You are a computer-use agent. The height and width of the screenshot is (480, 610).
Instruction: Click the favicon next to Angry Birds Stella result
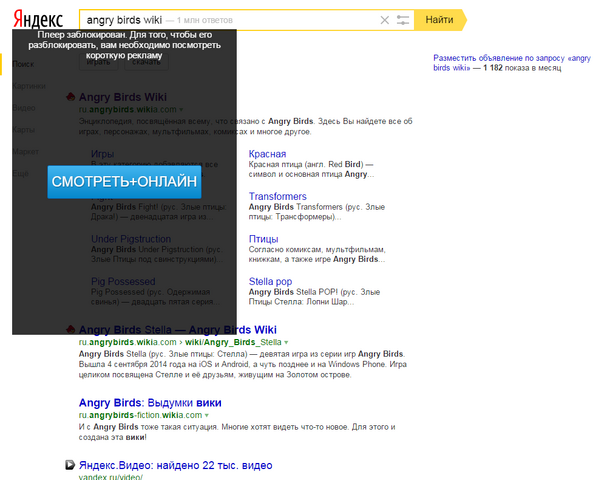tap(70, 329)
